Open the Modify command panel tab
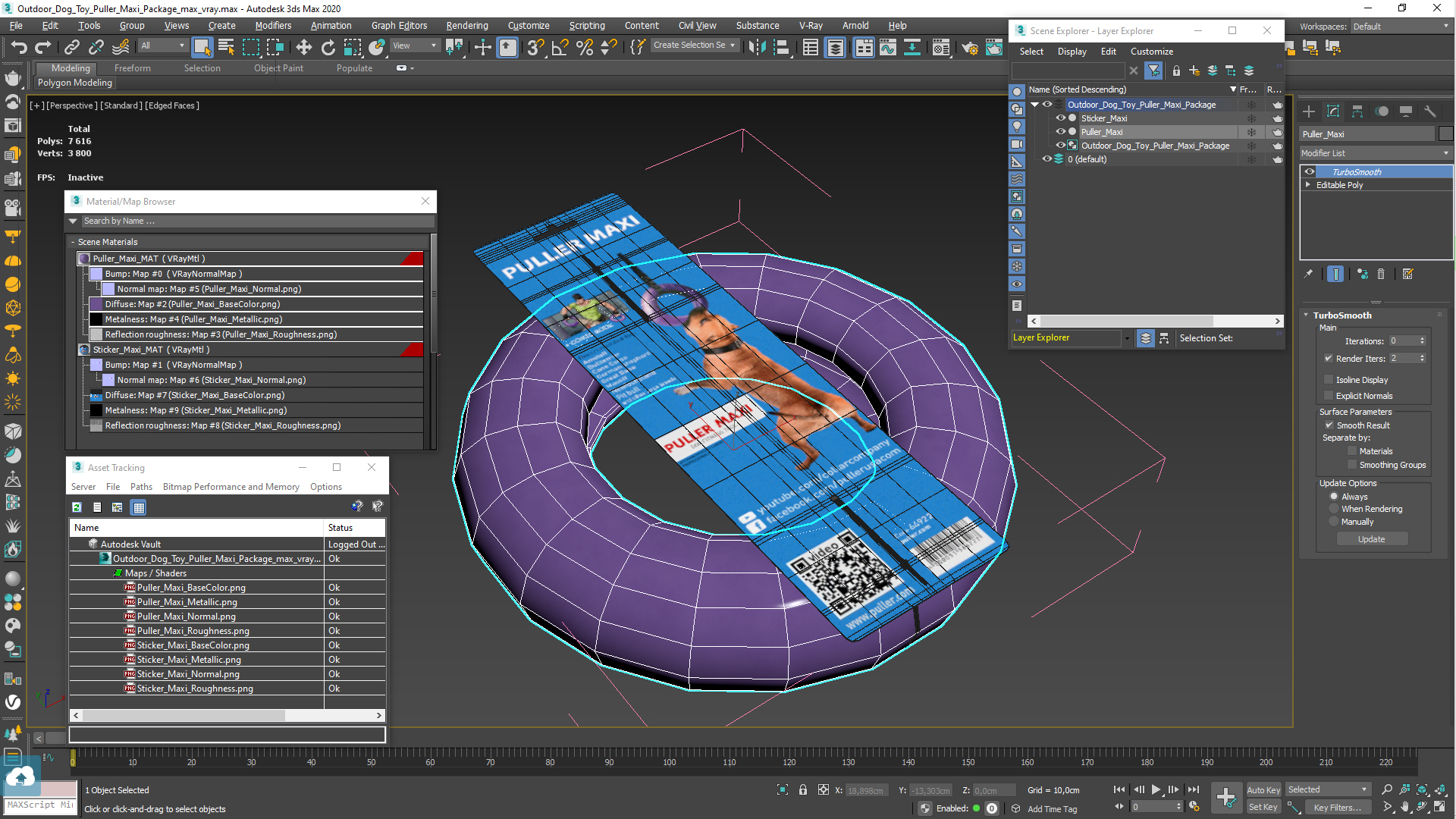The width and height of the screenshot is (1456, 819). [1333, 111]
